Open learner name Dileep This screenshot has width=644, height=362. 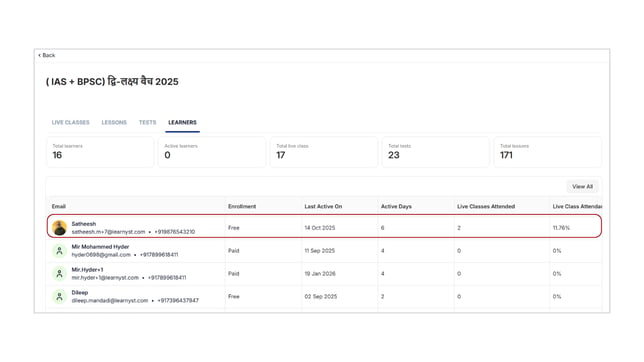(x=80, y=293)
